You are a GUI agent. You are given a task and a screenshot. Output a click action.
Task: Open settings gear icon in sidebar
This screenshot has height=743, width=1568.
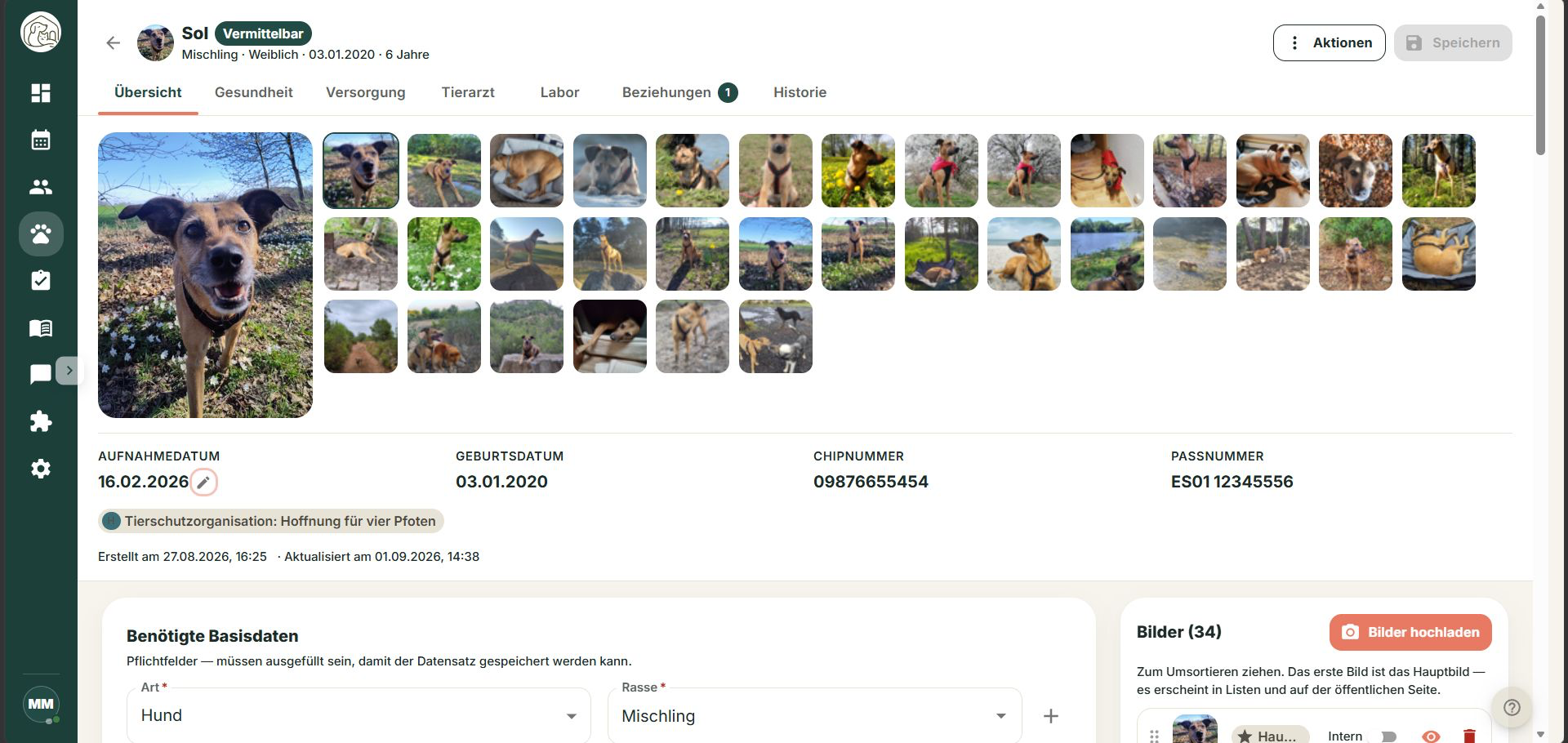[40, 469]
